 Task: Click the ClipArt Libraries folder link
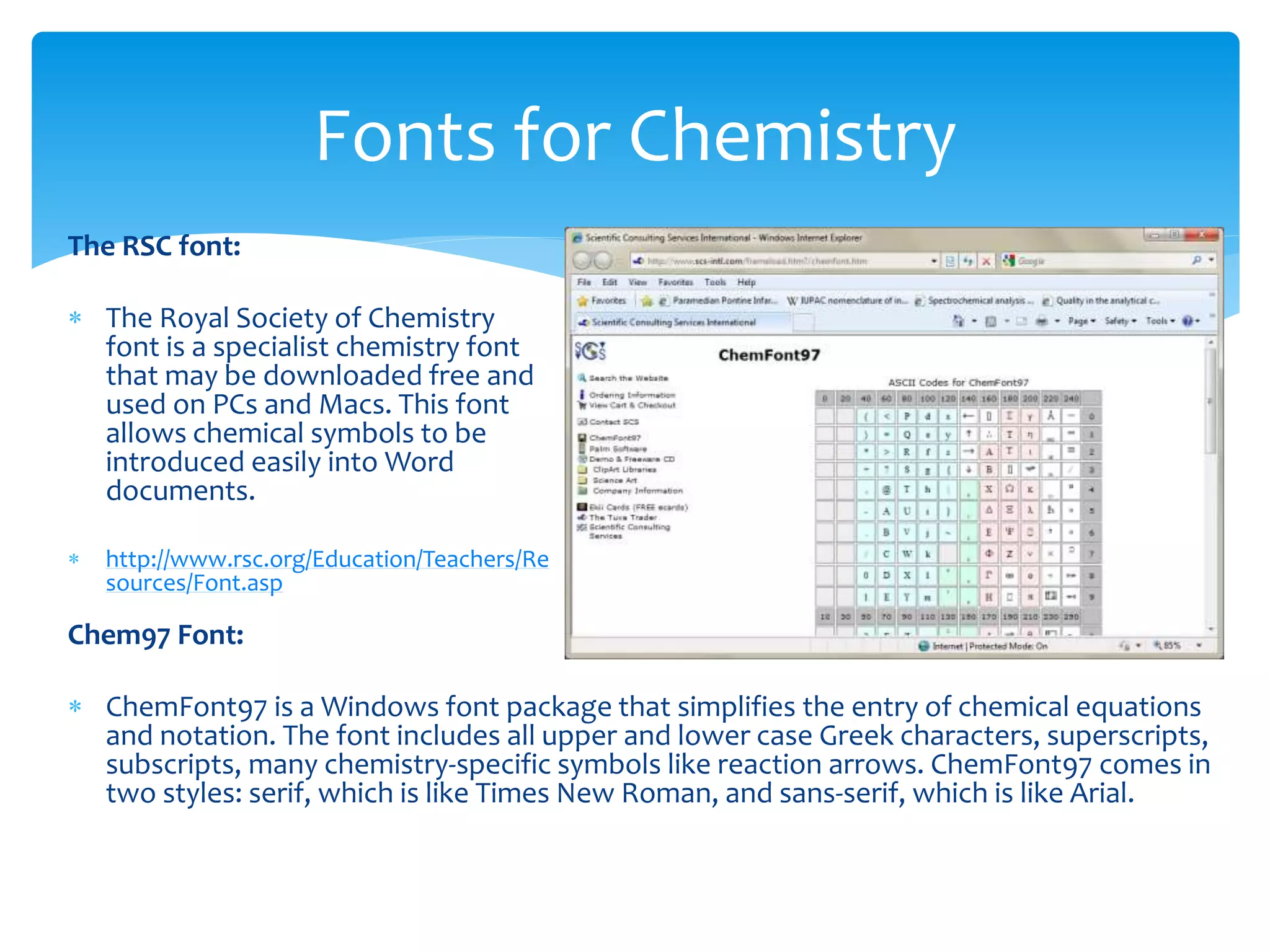(624, 470)
